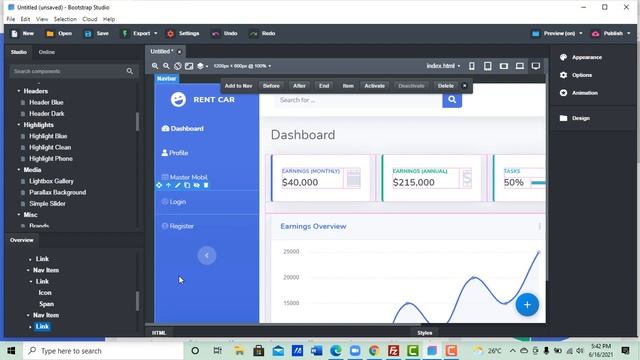Viewport: 640px width, 360px height.
Task: Click the stage image icon
Action: tap(189, 66)
